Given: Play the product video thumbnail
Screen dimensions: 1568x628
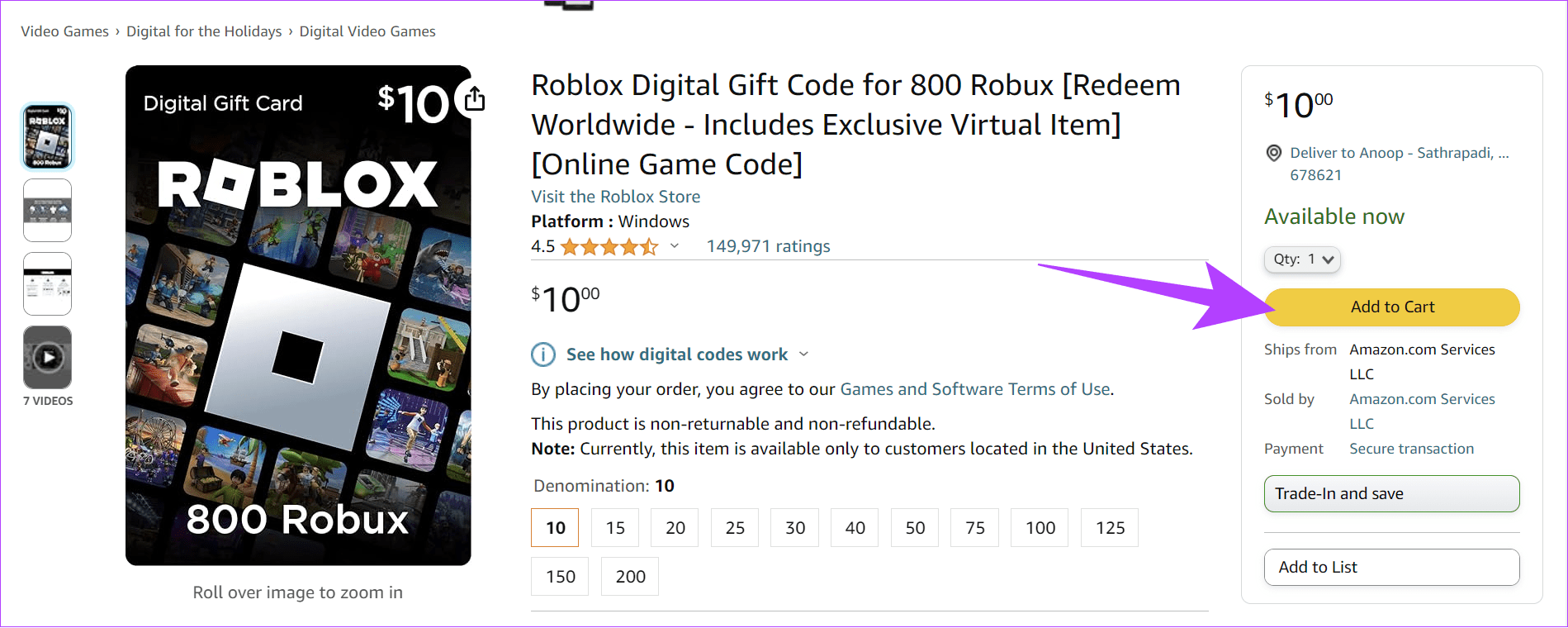Looking at the screenshot, I should (x=48, y=357).
